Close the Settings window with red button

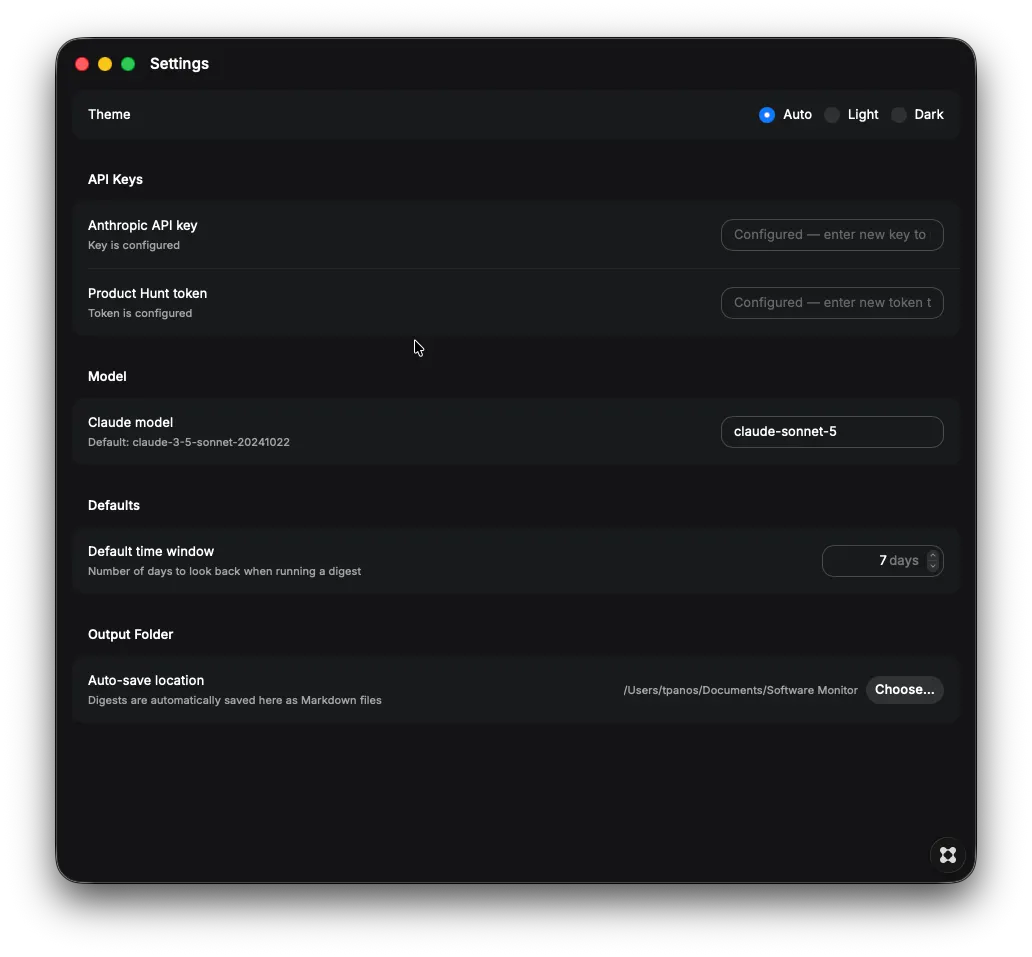[x=82, y=64]
